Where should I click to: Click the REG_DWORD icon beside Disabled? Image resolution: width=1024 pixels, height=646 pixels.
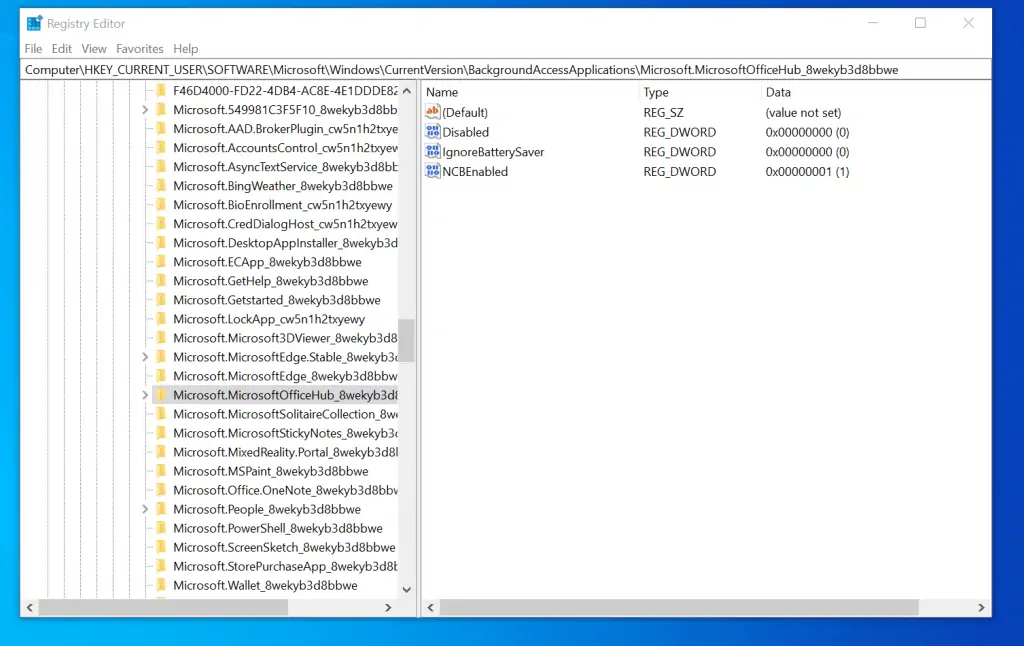pos(434,131)
